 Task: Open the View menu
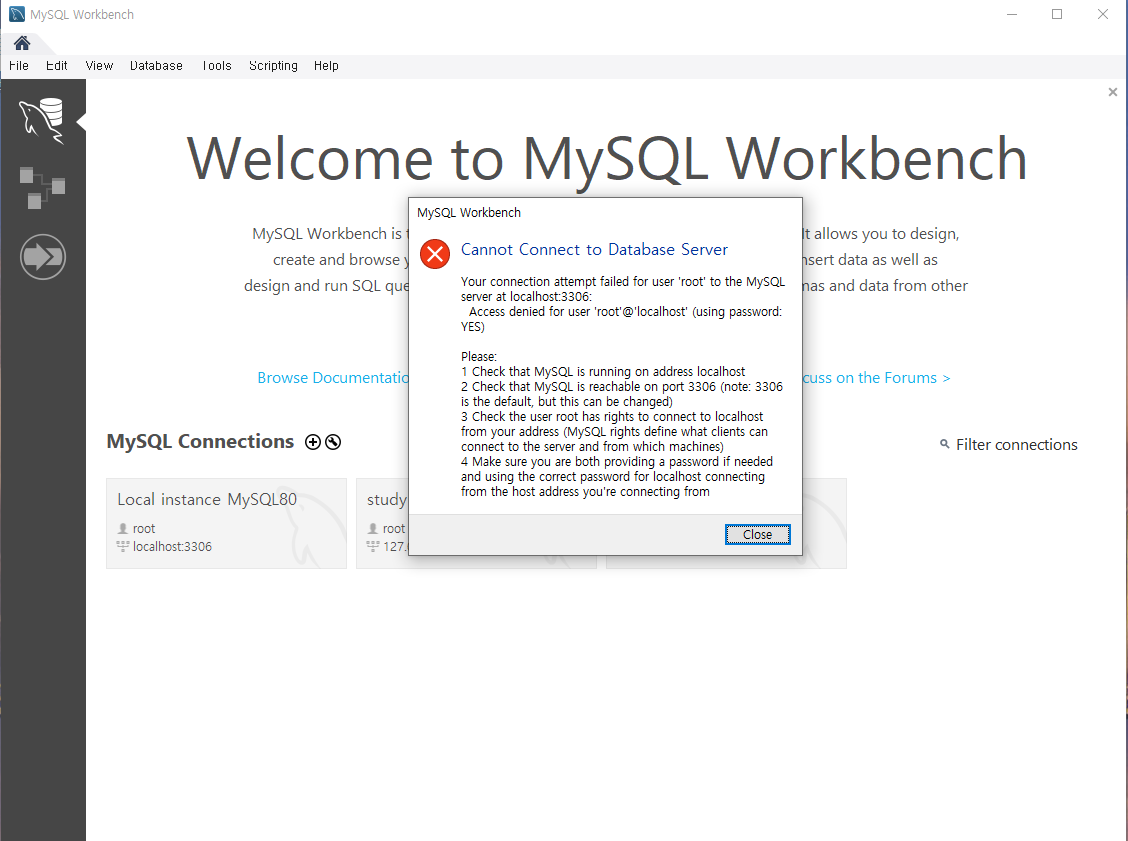click(x=99, y=65)
